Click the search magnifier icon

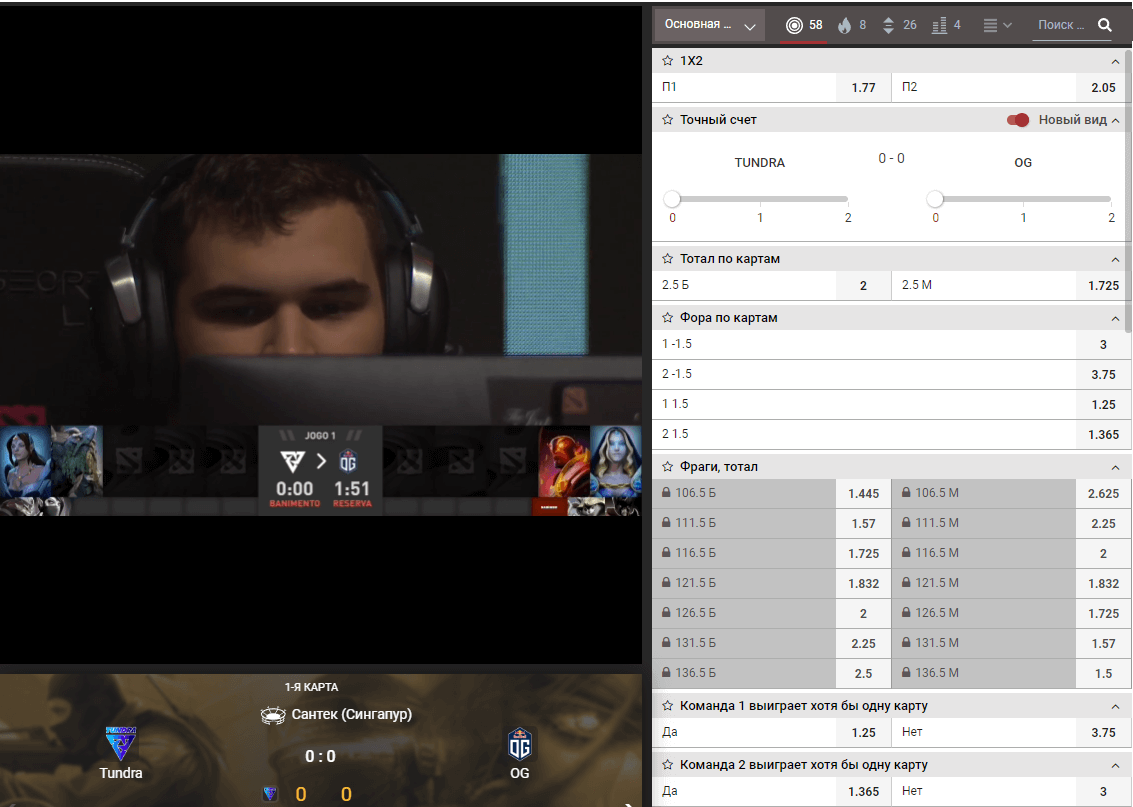pyautogui.click(x=1104, y=25)
